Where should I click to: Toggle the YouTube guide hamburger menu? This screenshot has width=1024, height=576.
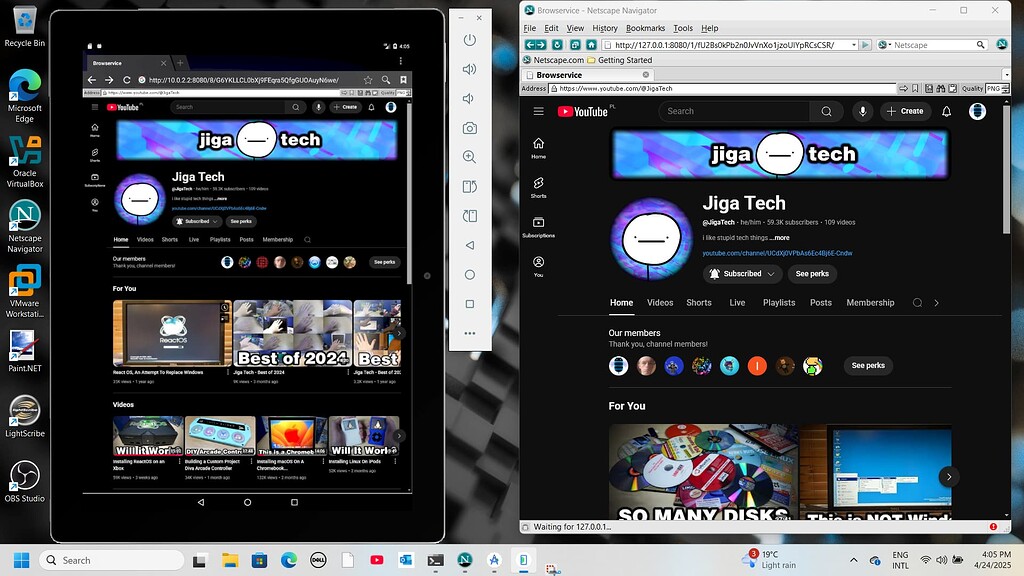(538, 111)
